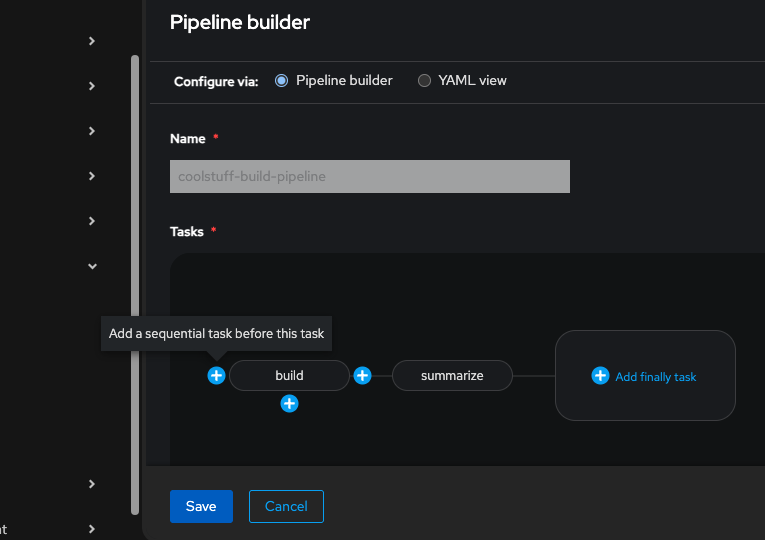765x540 pixels.
Task: Click the plus icon in finally task box
Action: pyautogui.click(x=600, y=375)
